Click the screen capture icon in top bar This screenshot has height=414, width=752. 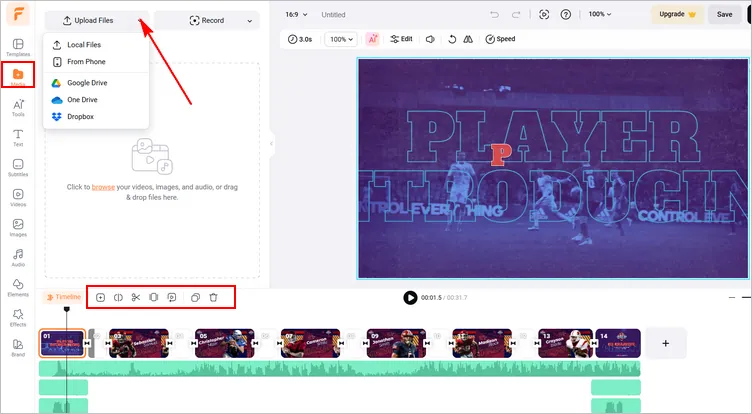(544, 14)
